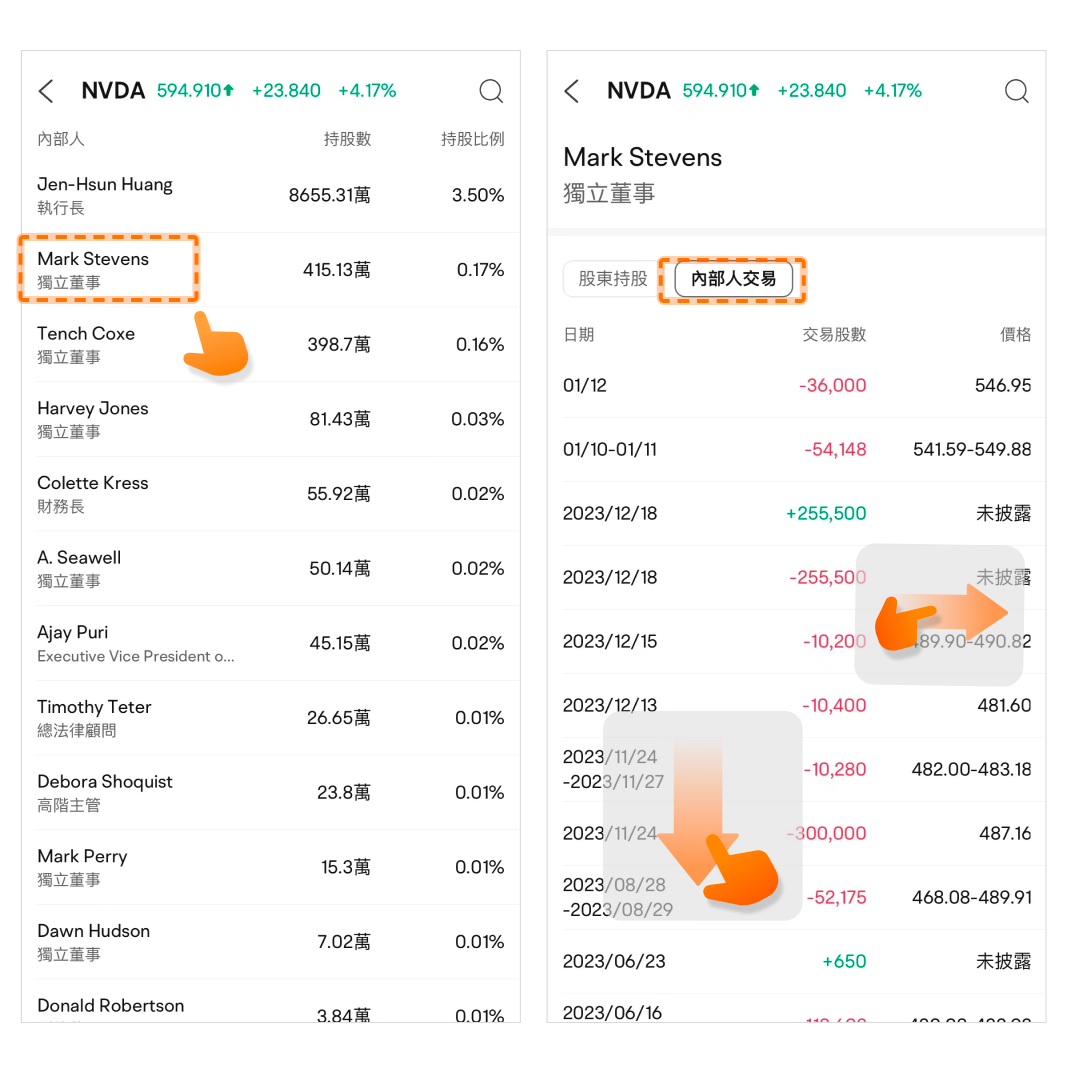Open search icon on right panel

[x=1016, y=91]
